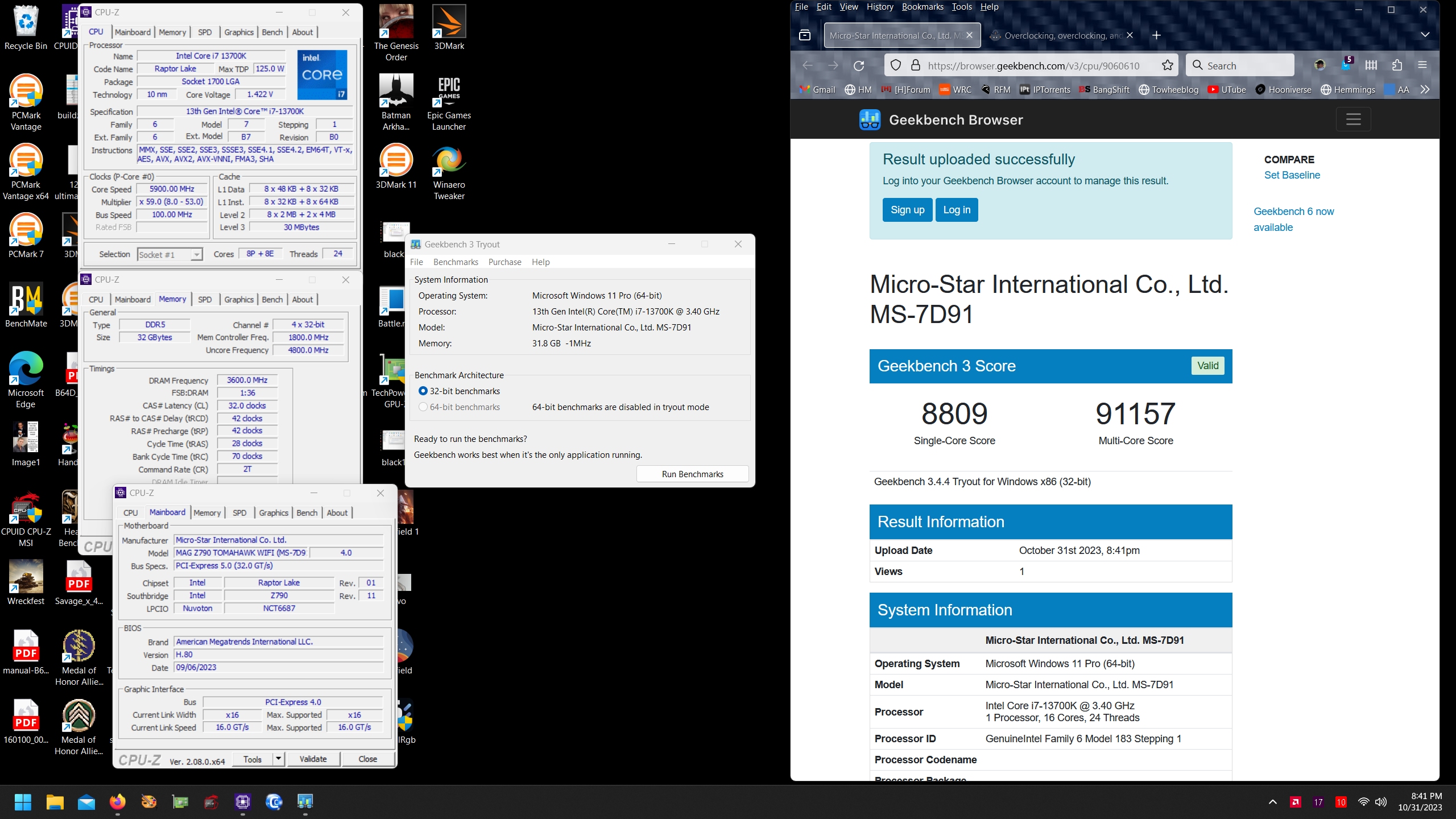Open the clock showing 8:41 PM

click(1420, 802)
